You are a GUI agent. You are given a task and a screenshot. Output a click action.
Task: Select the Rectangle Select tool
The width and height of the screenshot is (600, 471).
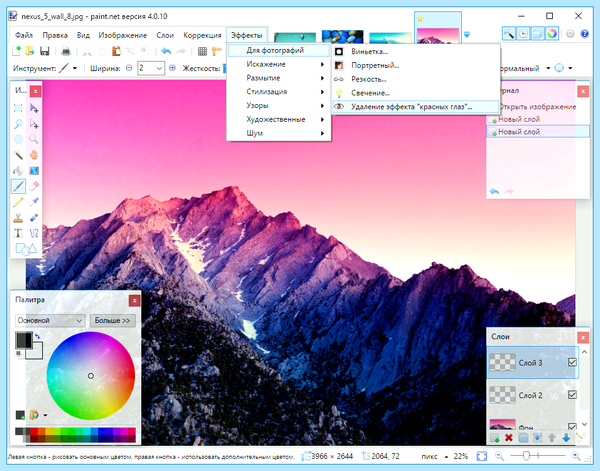(x=18, y=109)
